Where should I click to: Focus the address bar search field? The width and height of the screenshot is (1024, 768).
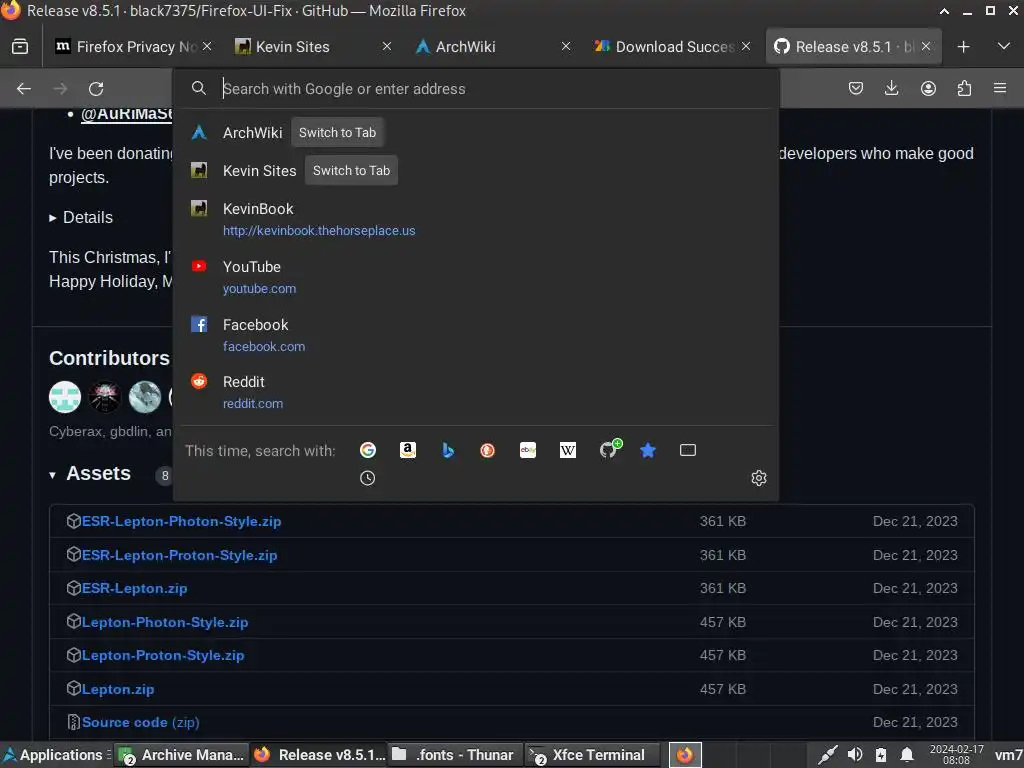(475, 89)
